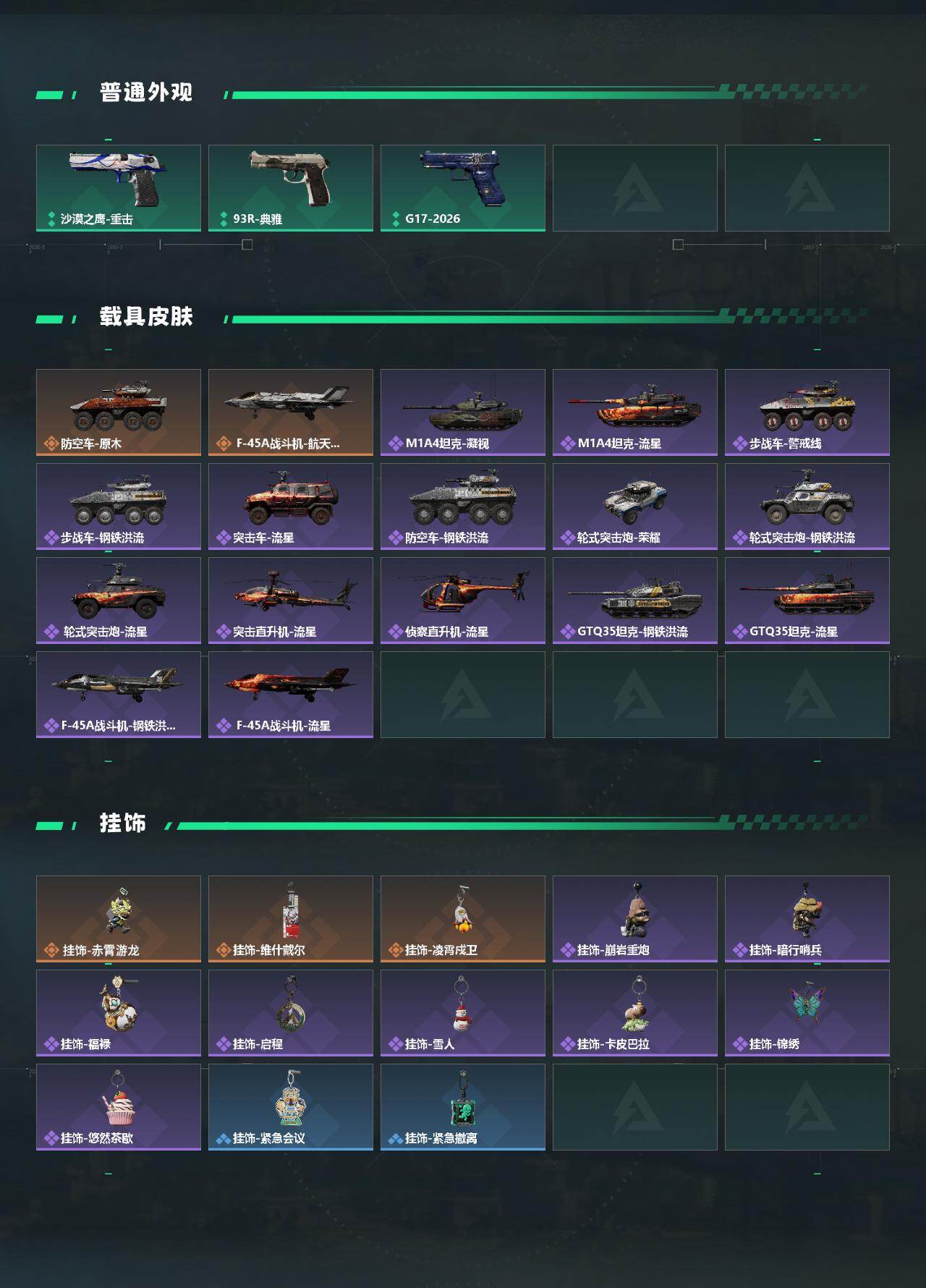The width and height of the screenshot is (926, 1288).
Task: Select the F-45A战斗机-流星 jet skin
Action: coord(291,695)
